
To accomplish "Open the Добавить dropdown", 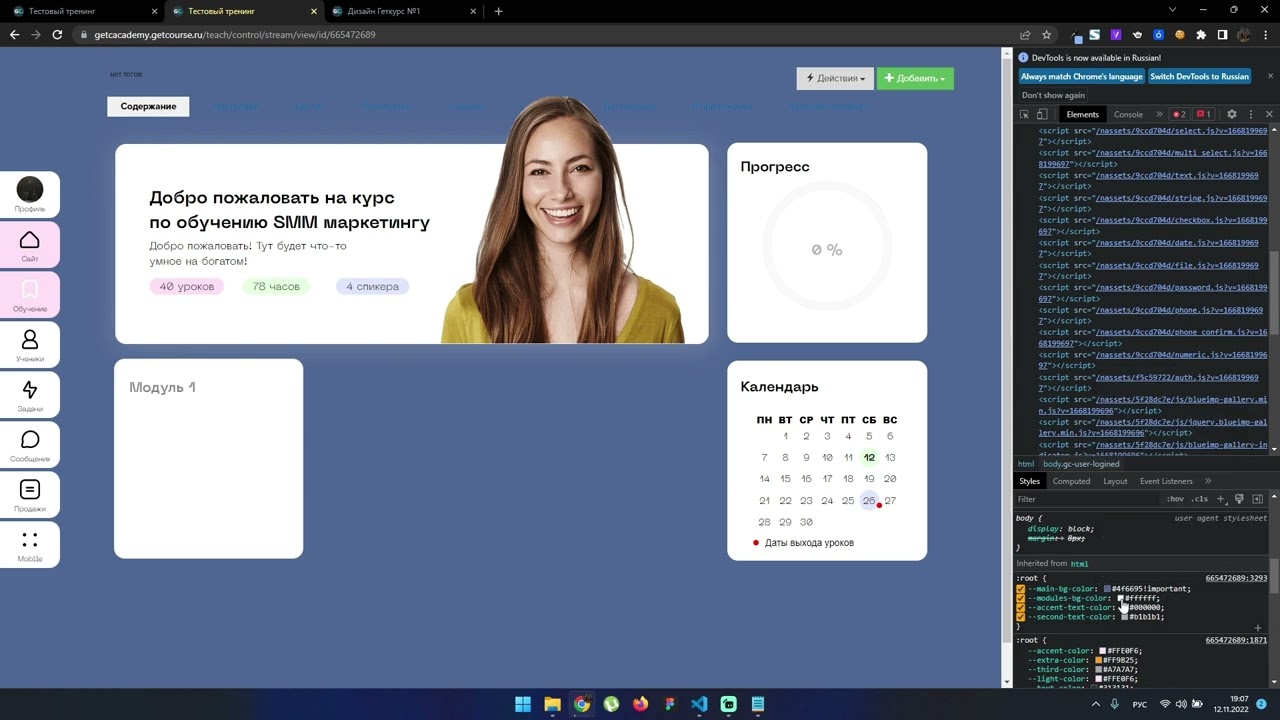I will click(x=915, y=78).
